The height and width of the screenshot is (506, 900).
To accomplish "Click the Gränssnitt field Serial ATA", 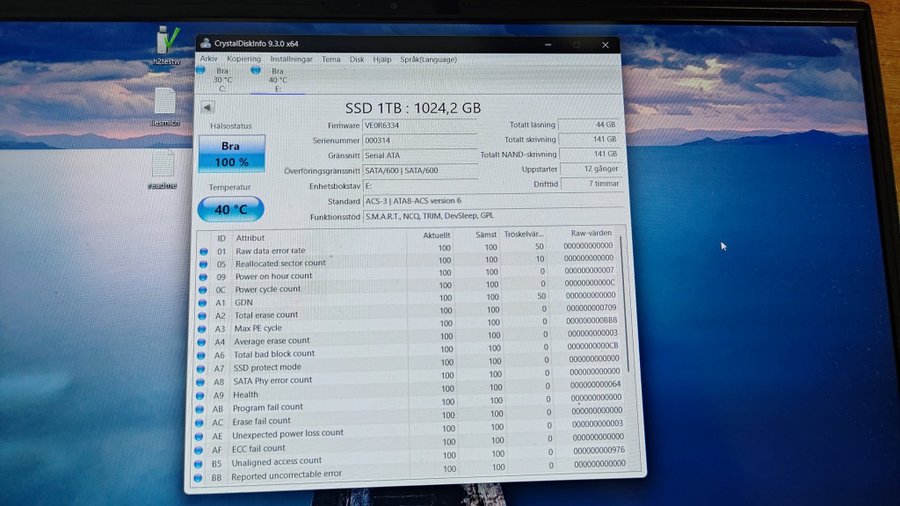I will [420, 155].
